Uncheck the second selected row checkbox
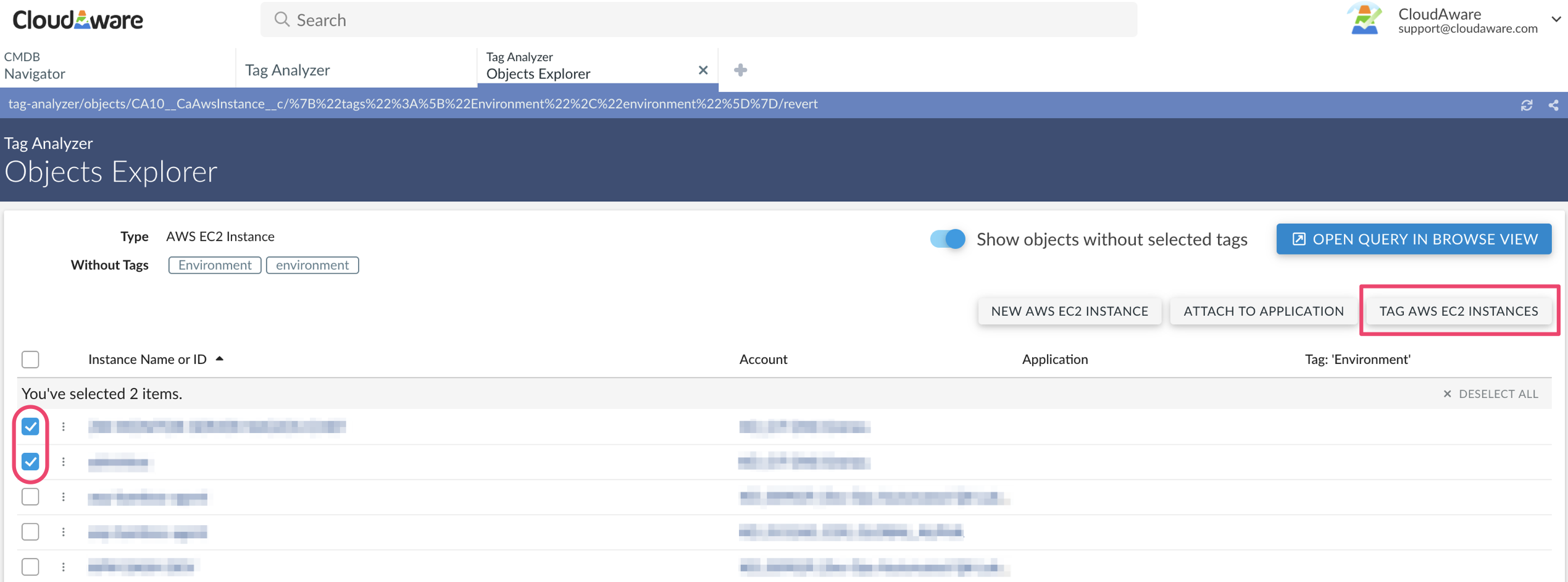1568x582 pixels. [x=30, y=462]
